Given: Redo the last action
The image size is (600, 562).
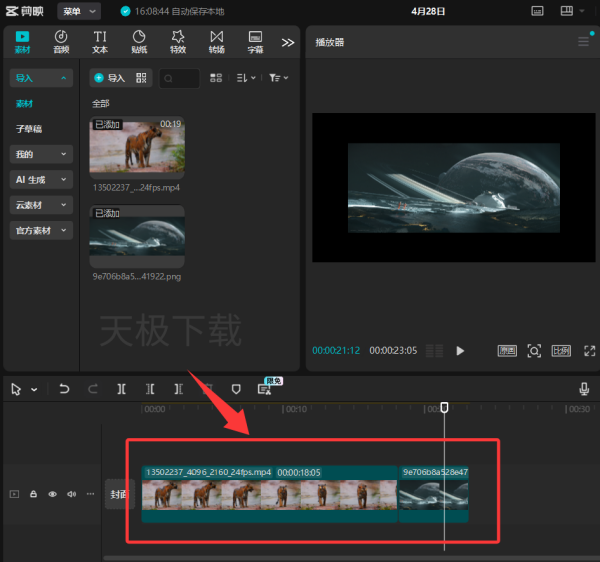Looking at the screenshot, I should click(93, 389).
